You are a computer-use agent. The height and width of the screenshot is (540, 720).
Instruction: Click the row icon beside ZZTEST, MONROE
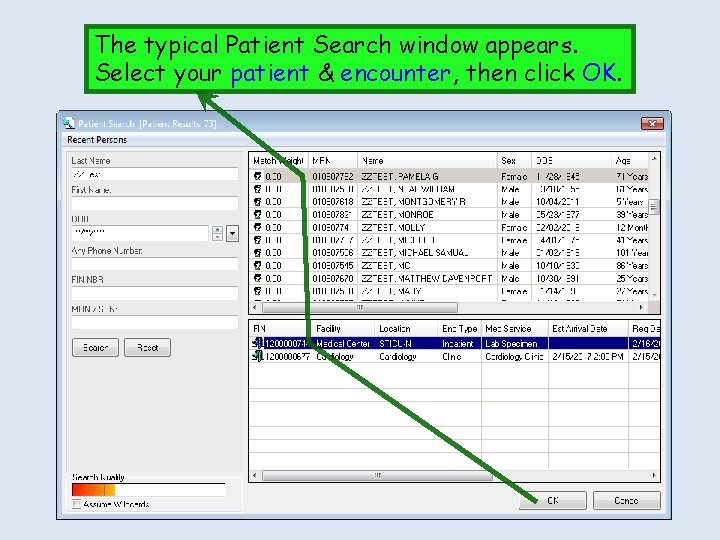pyautogui.click(x=258, y=214)
